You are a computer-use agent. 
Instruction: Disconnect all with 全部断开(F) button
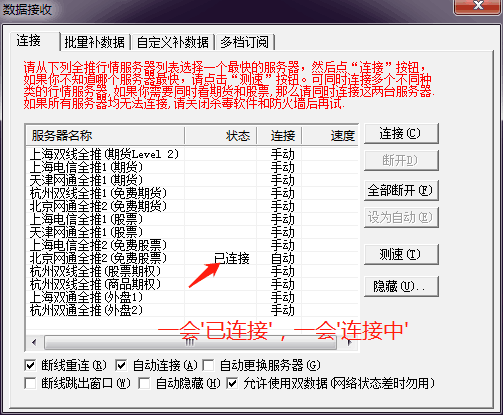401,190
